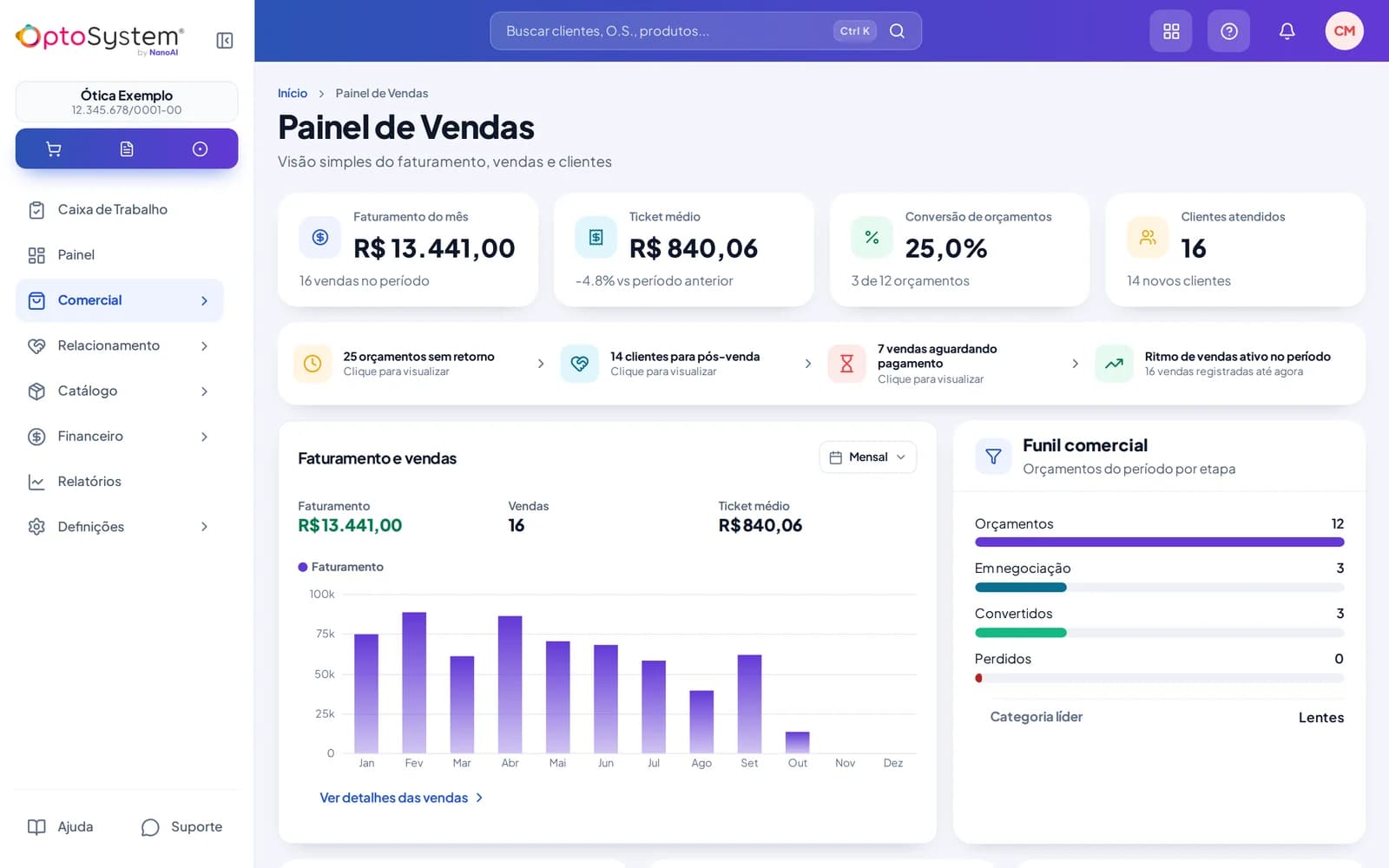Expand the Definições menu chevron
Image resolution: width=1389 pixels, height=868 pixels.
click(204, 526)
